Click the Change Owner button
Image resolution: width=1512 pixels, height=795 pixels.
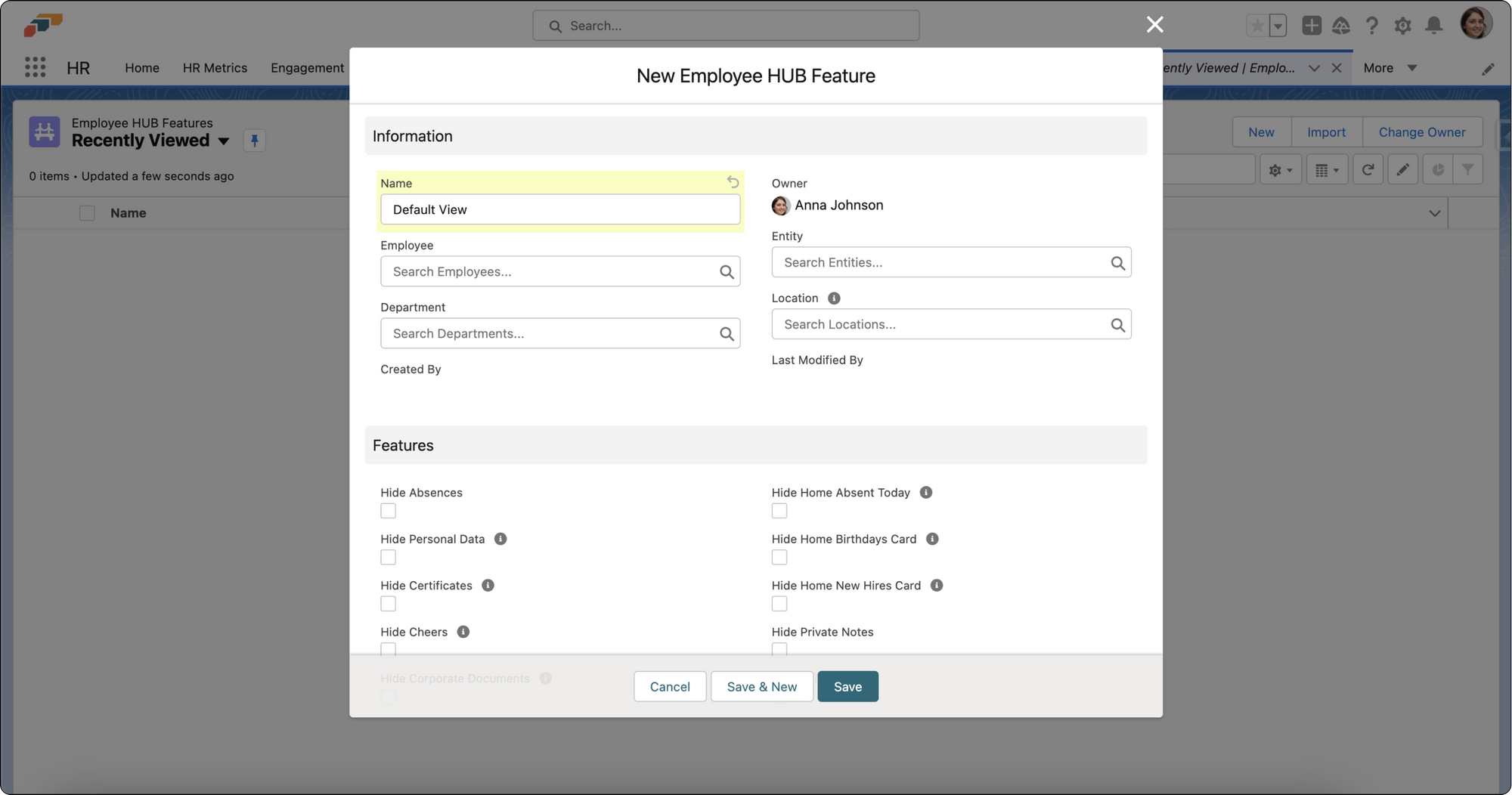coord(1422,131)
